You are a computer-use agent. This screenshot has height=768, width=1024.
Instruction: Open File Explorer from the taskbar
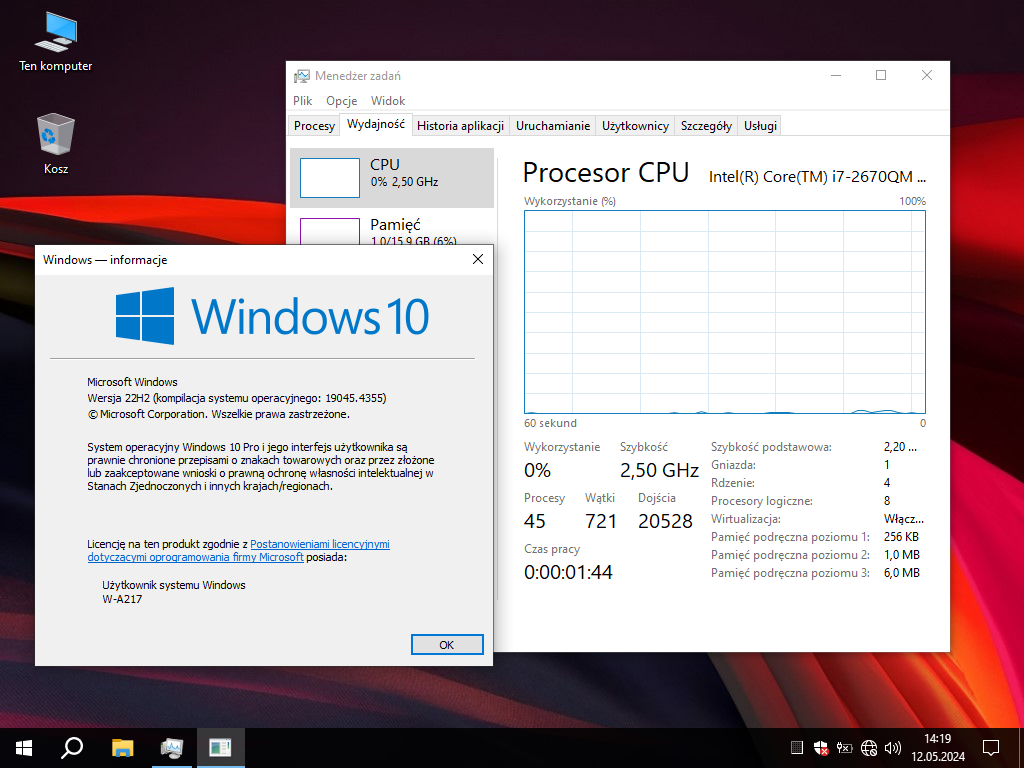coord(122,747)
